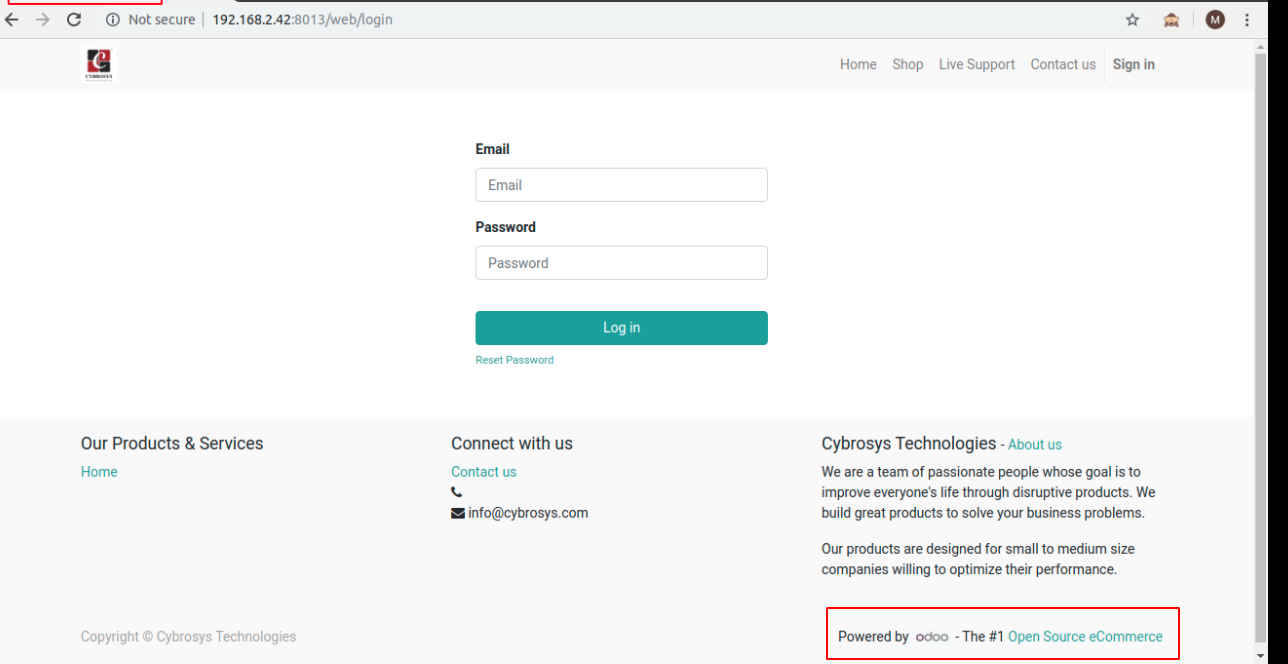Click the browser forward arrow
The image size is (1288, 664).
click(x=42, y=20)
